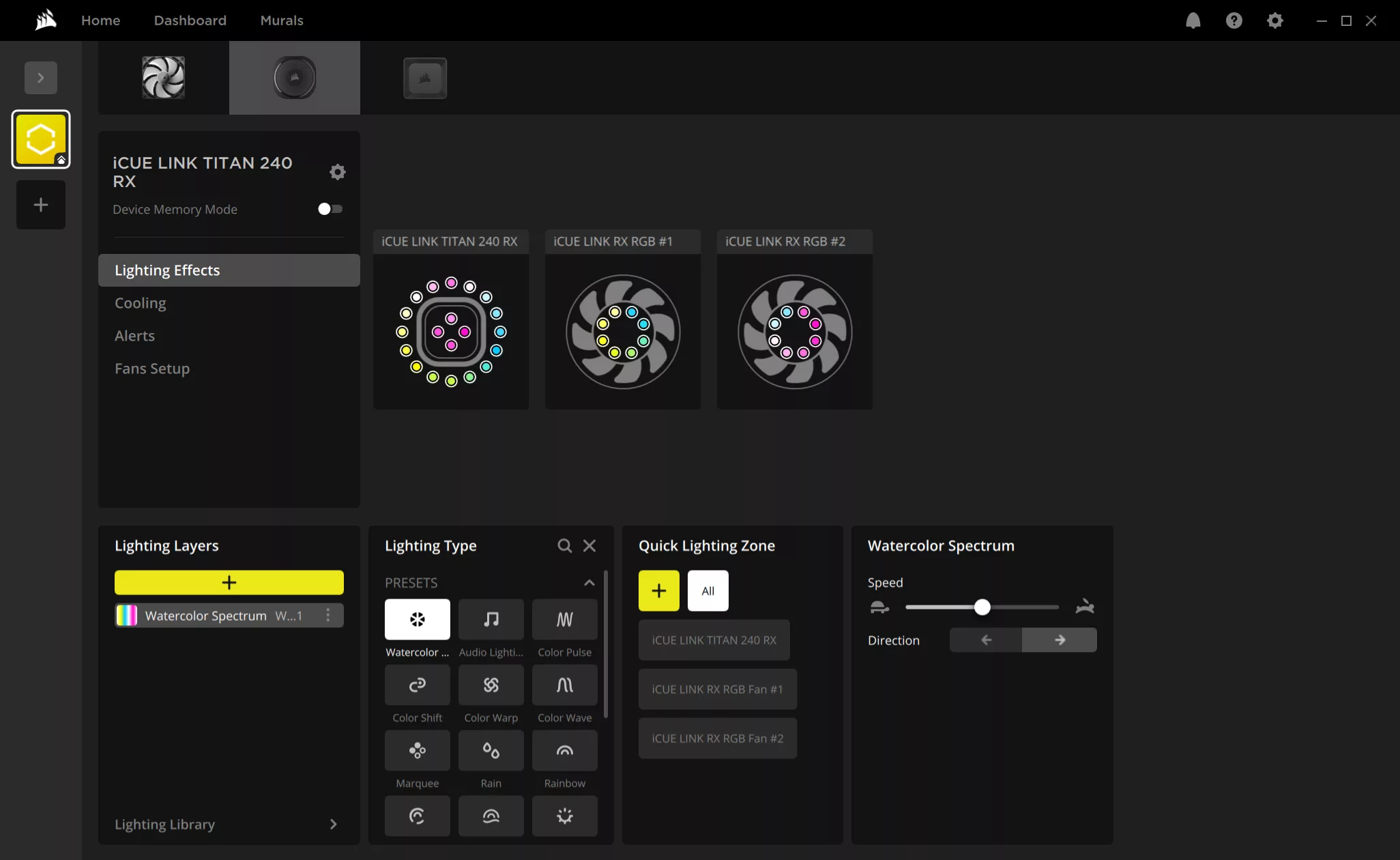This screenshot has width=1400, height=860.
Task: Select iCUE LINK TITAN 240 RX zone
Action: click(714, 640)
